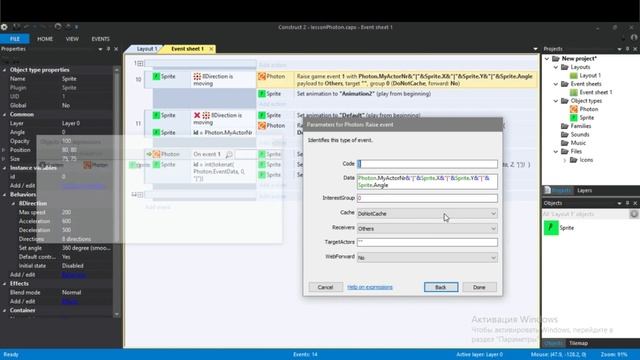
Task: Switch to the Layout 1 tab
Action: [146, 49]
